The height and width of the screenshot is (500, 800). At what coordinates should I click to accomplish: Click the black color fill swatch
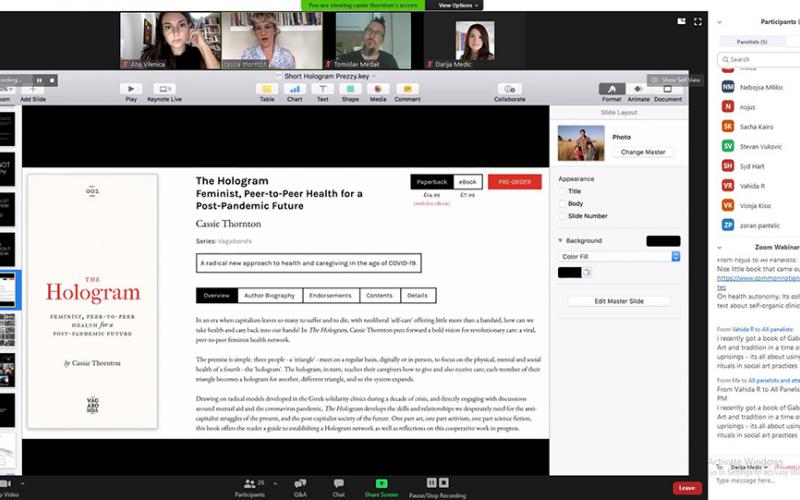pyautogui.click(x=569, y=272)
